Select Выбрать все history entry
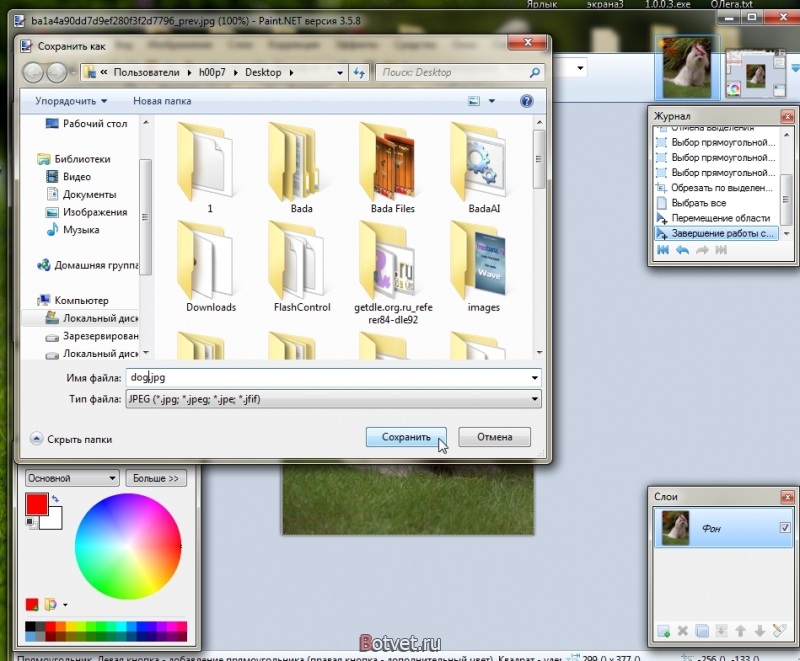 click(716, 203)
